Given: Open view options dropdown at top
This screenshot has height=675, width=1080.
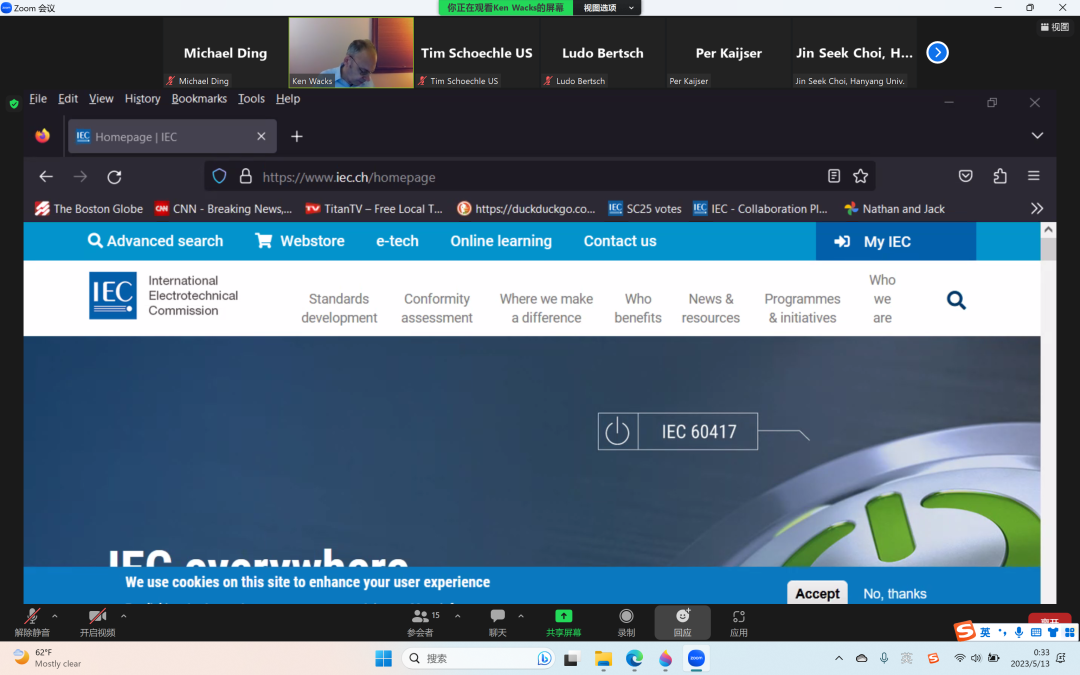Looking at the screenshot, I should coord(607,8).
